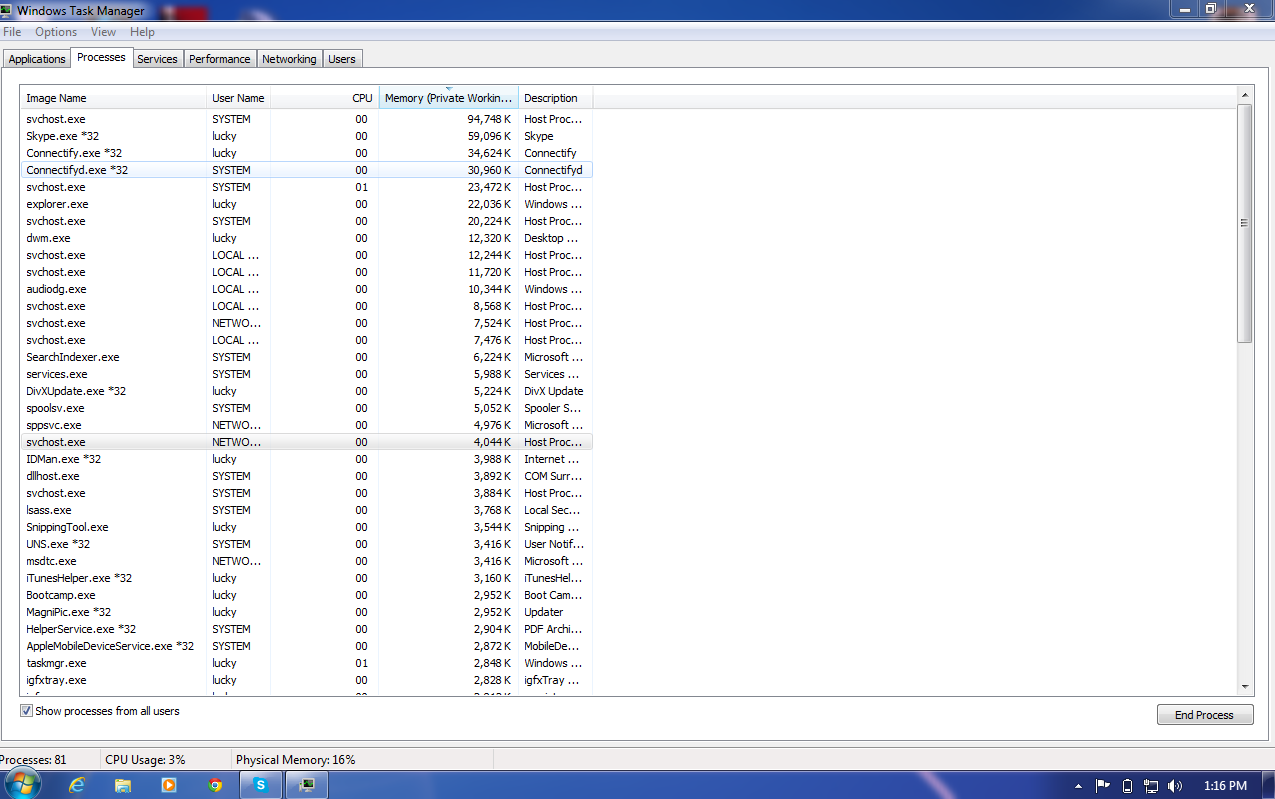This screenshot has width=1275, height=799.
Task: Open the Networking tab
Action: click(289, 59)
